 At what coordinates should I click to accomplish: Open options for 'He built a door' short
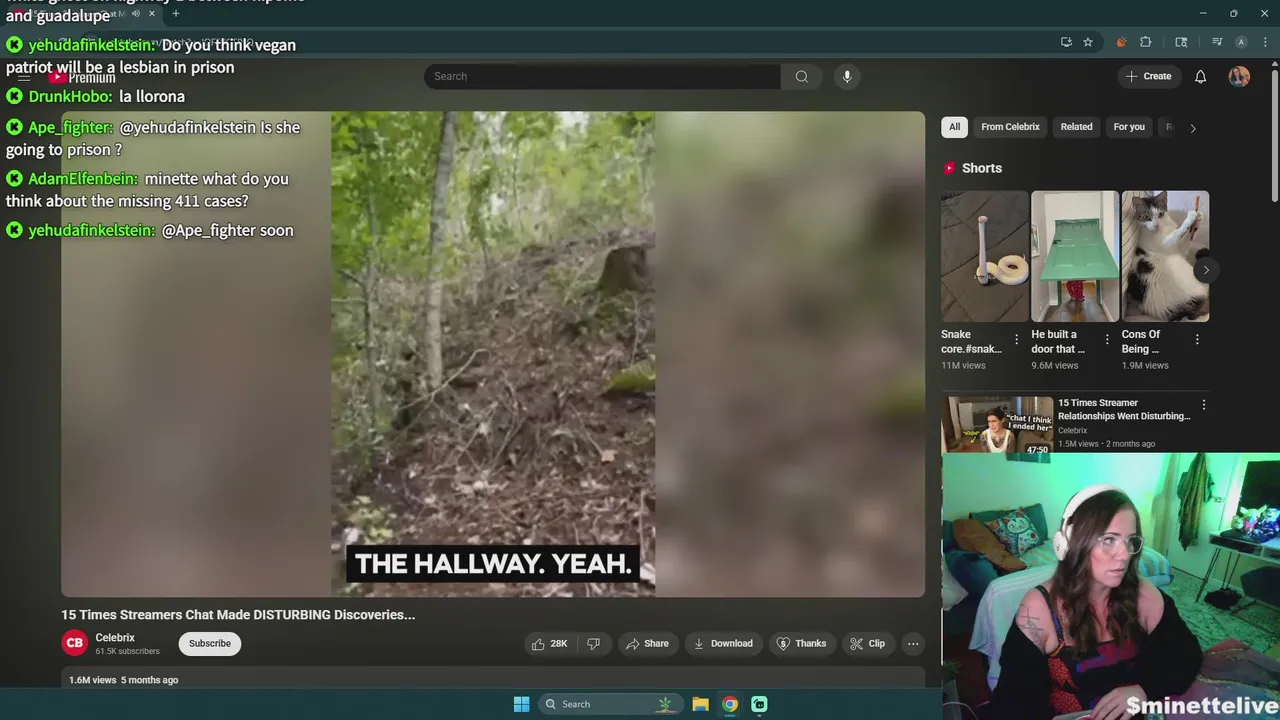[x=1106, y=340]
